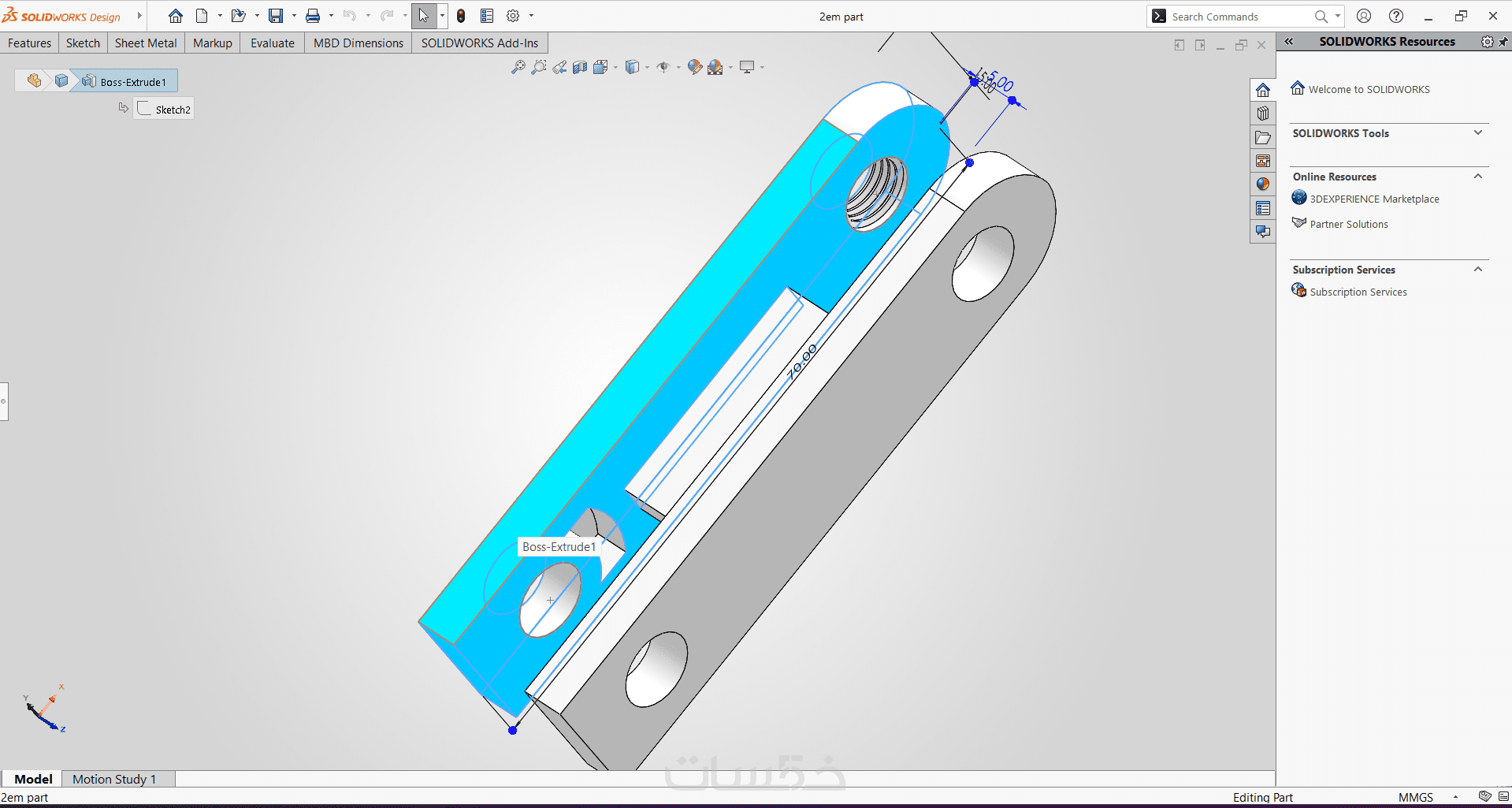Open the Print dropdown arrow
Viewport: 1512px width, 808px height.
click(x=331, y=16)
